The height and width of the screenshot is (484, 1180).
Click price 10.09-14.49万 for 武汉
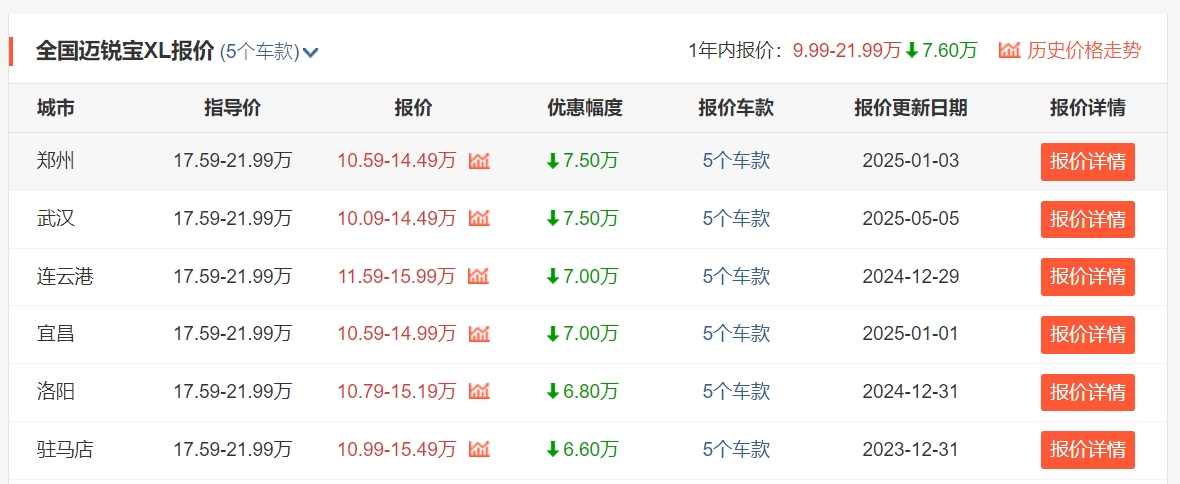coord(397,219)
